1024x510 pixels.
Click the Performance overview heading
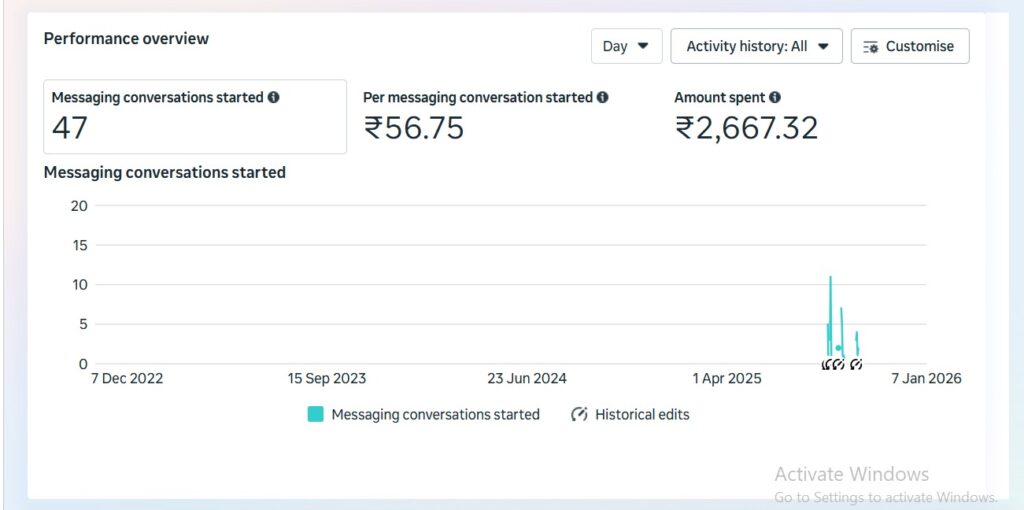coord(126,39)
